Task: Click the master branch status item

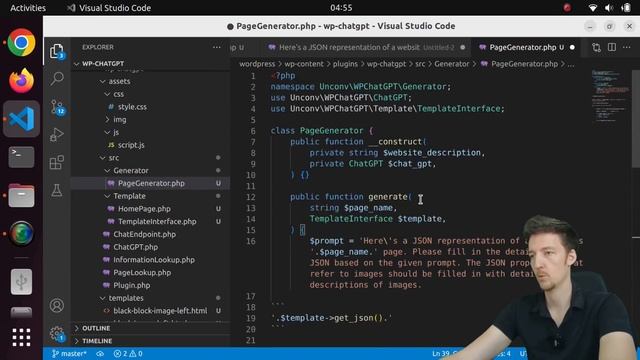Action: point(69,353)
